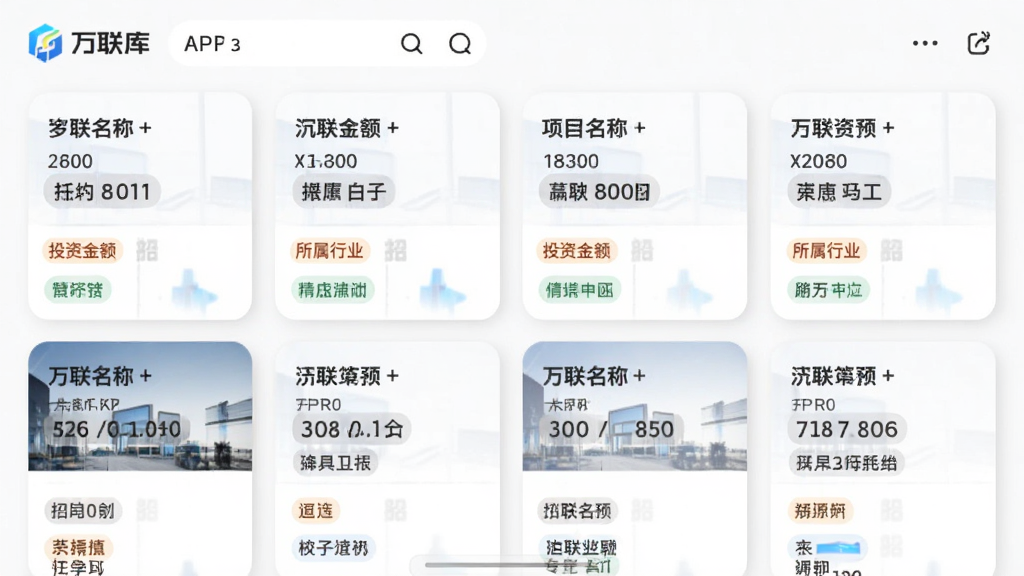Click the plus icon in the 300 / 850 card title
This screenshot has width=1024, height=576.
[x=639, y=376]
